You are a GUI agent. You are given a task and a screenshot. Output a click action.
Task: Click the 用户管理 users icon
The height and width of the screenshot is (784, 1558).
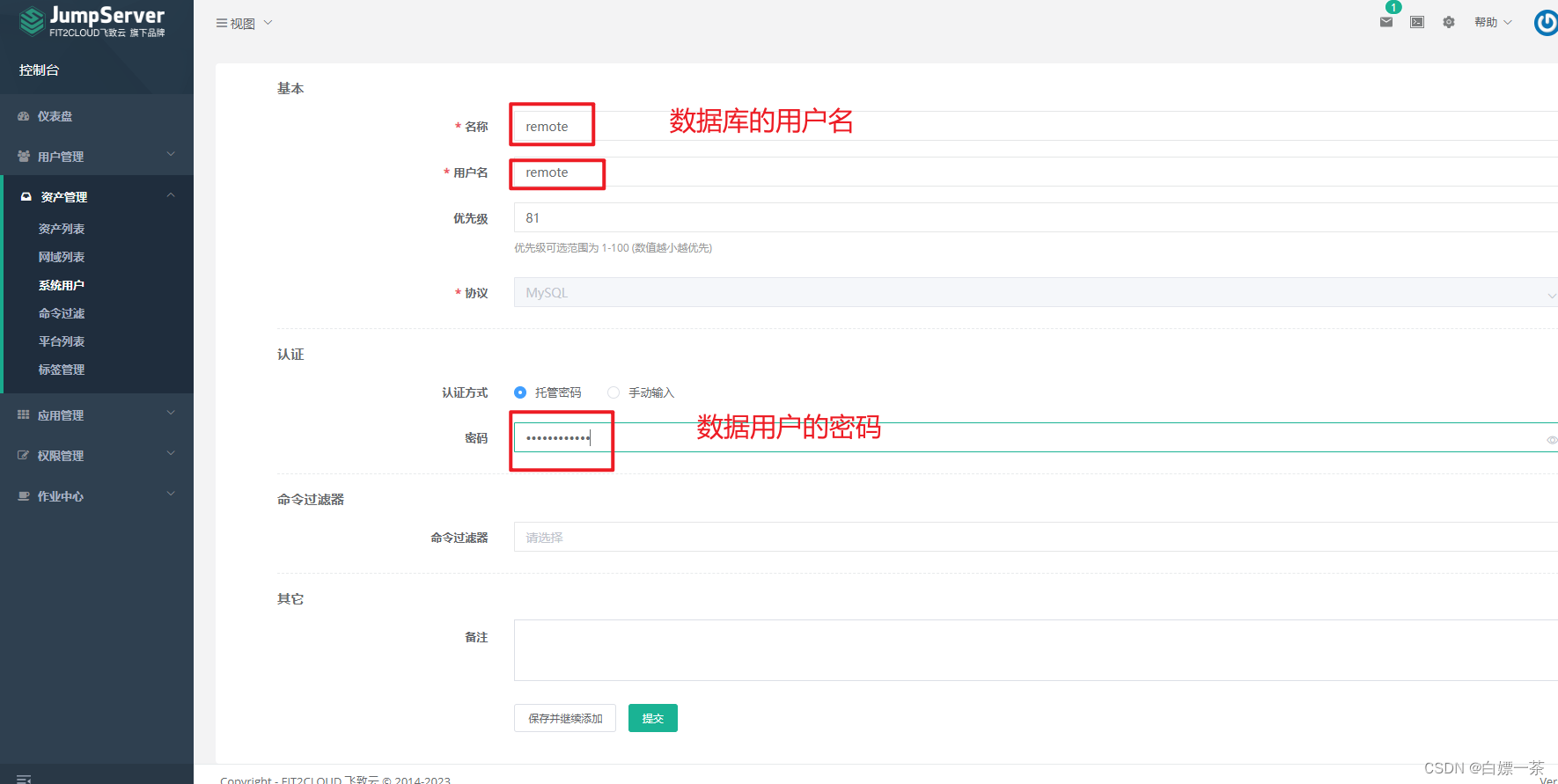(x=24, y=156)
